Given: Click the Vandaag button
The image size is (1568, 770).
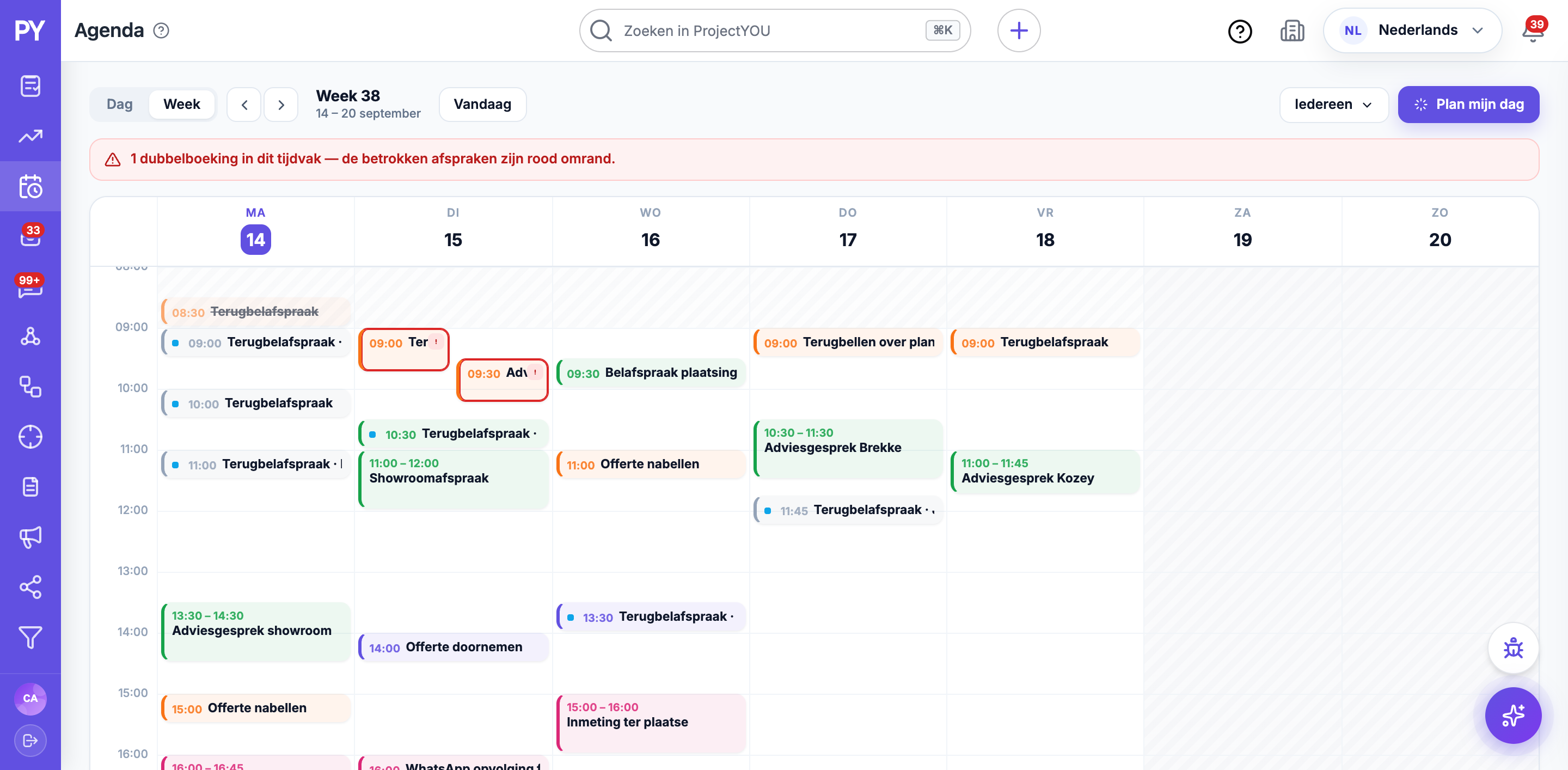Looking at the screenshot, I should coord(482,105).
